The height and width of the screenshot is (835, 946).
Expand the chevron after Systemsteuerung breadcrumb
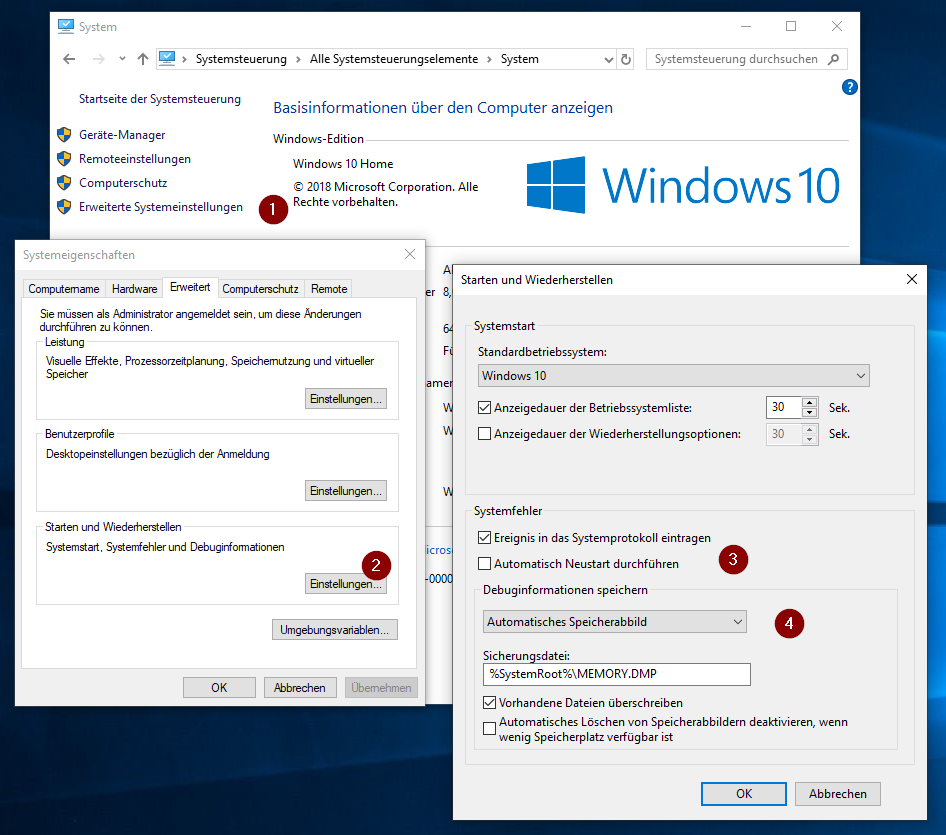coord(298,60)
